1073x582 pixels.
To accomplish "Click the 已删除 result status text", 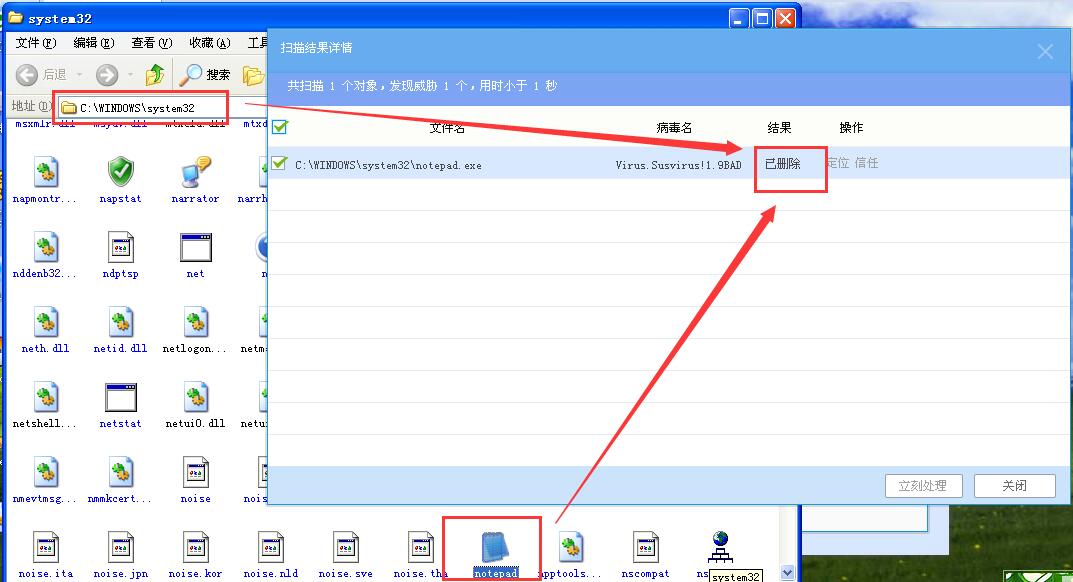I will [x=783, y=164].
